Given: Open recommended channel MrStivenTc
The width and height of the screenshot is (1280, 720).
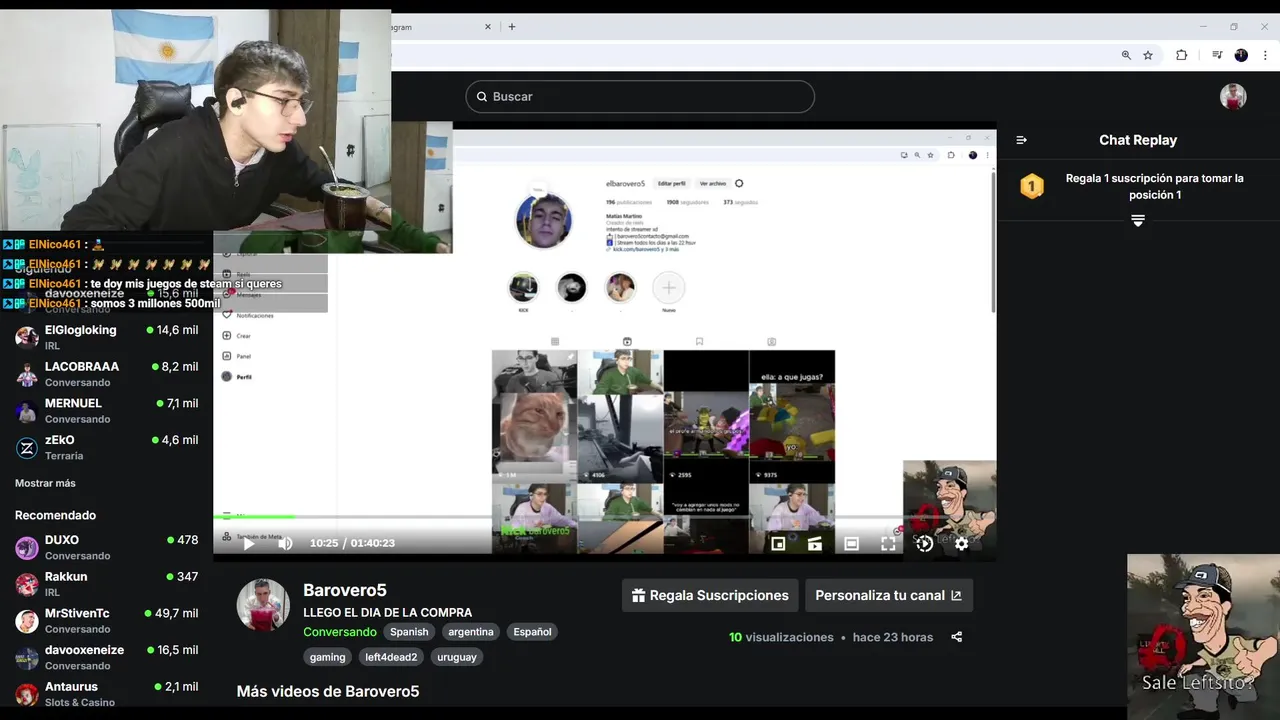Looking at the screenshot, I should (x=107, y=620).
